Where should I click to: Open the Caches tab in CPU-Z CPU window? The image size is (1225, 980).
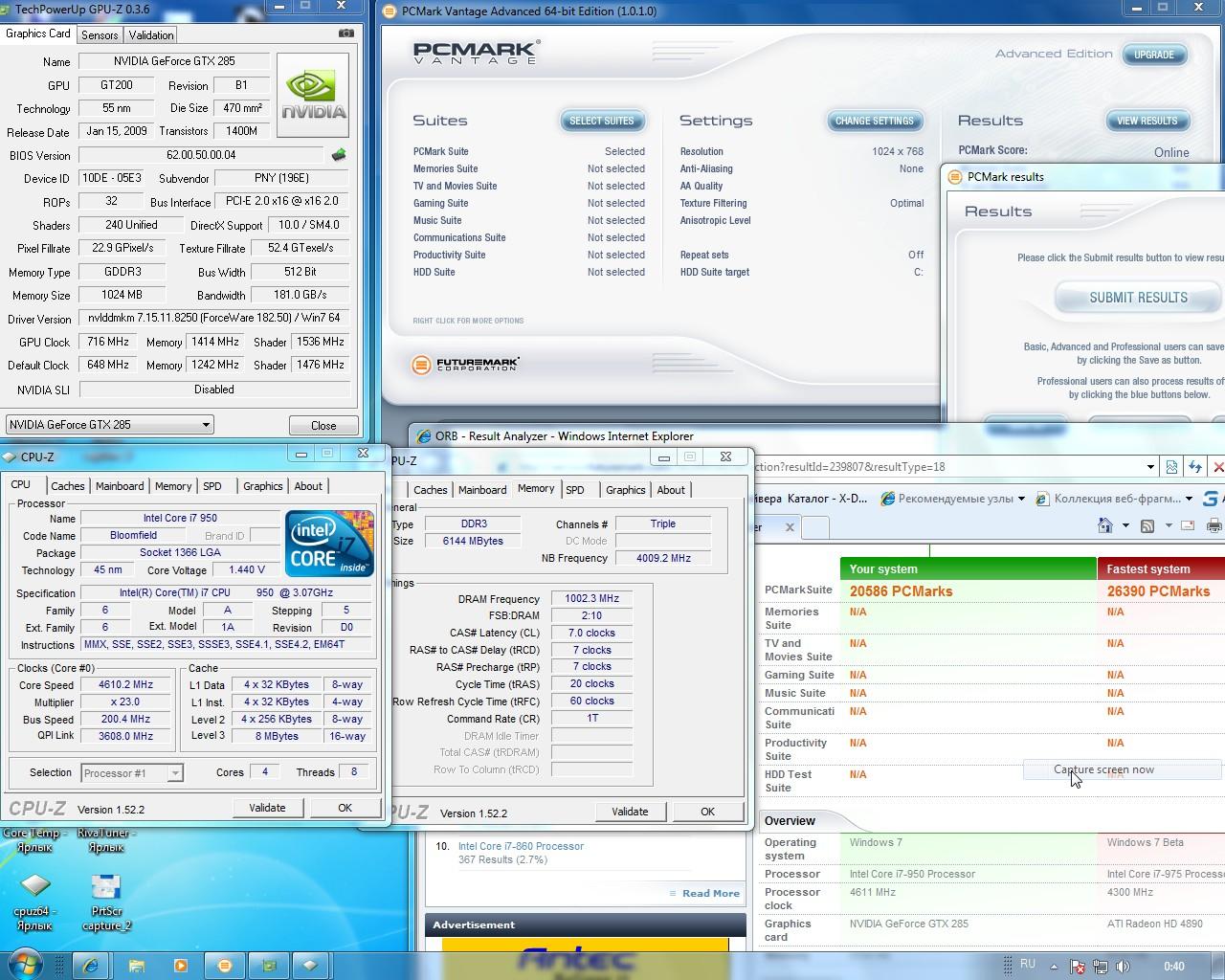point(68,486)
